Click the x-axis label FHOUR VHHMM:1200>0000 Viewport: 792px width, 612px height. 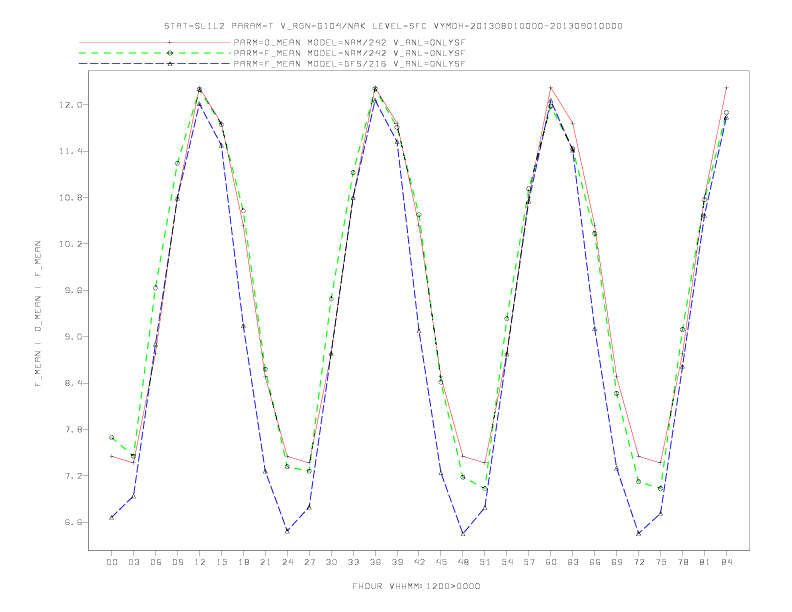[416, 586]
